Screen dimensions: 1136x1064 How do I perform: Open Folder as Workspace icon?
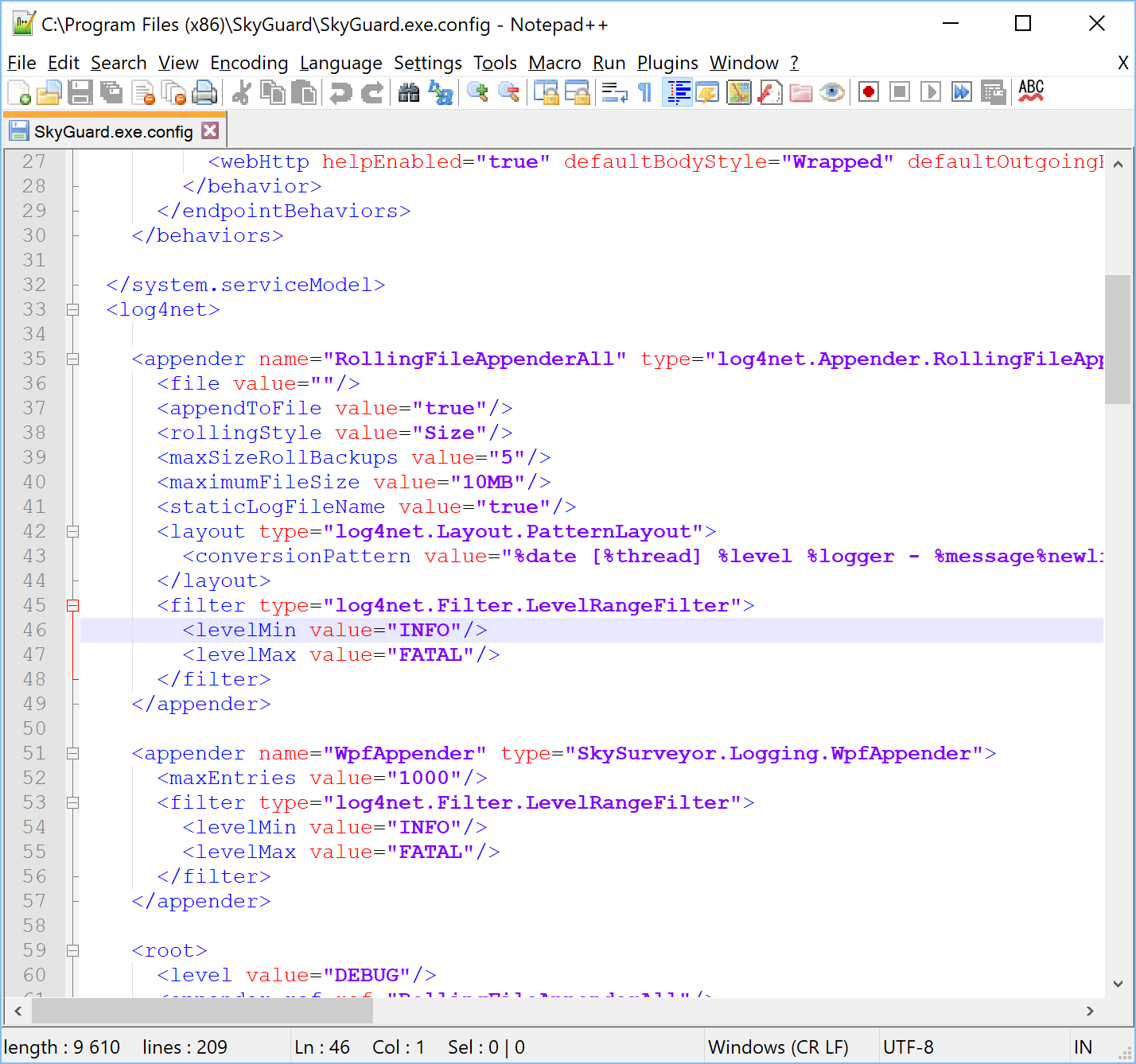click(800, 93)
